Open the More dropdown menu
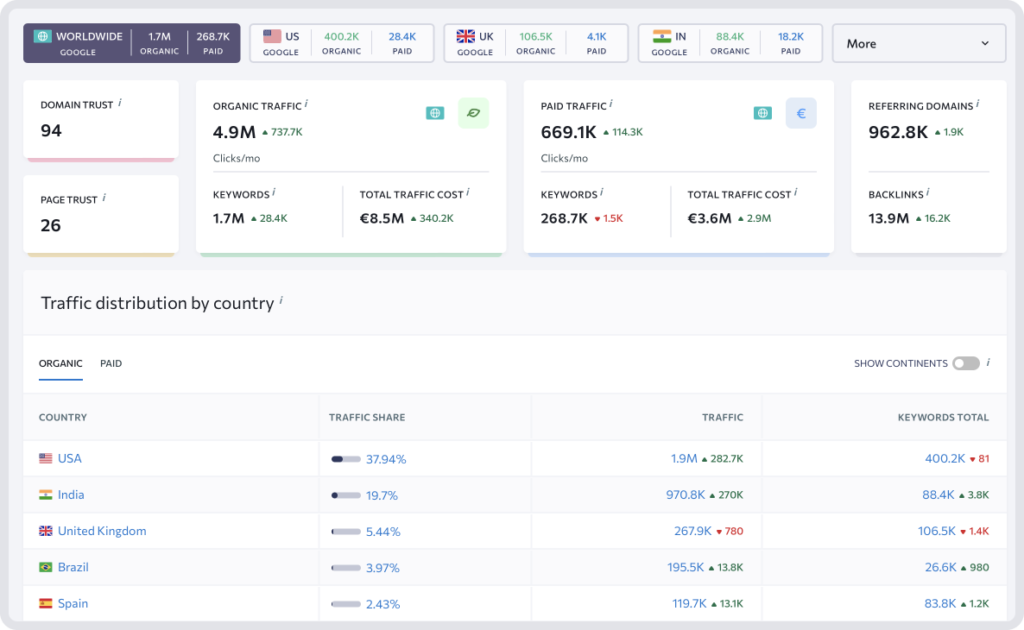The width and height of the screenshot is (1024, 630). 918,42
